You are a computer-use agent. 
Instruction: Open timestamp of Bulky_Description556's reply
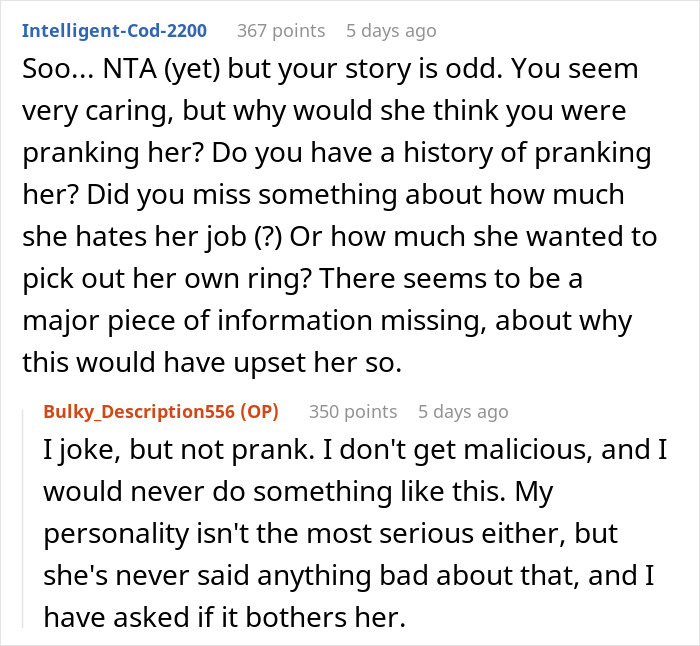tap(463, 411)
